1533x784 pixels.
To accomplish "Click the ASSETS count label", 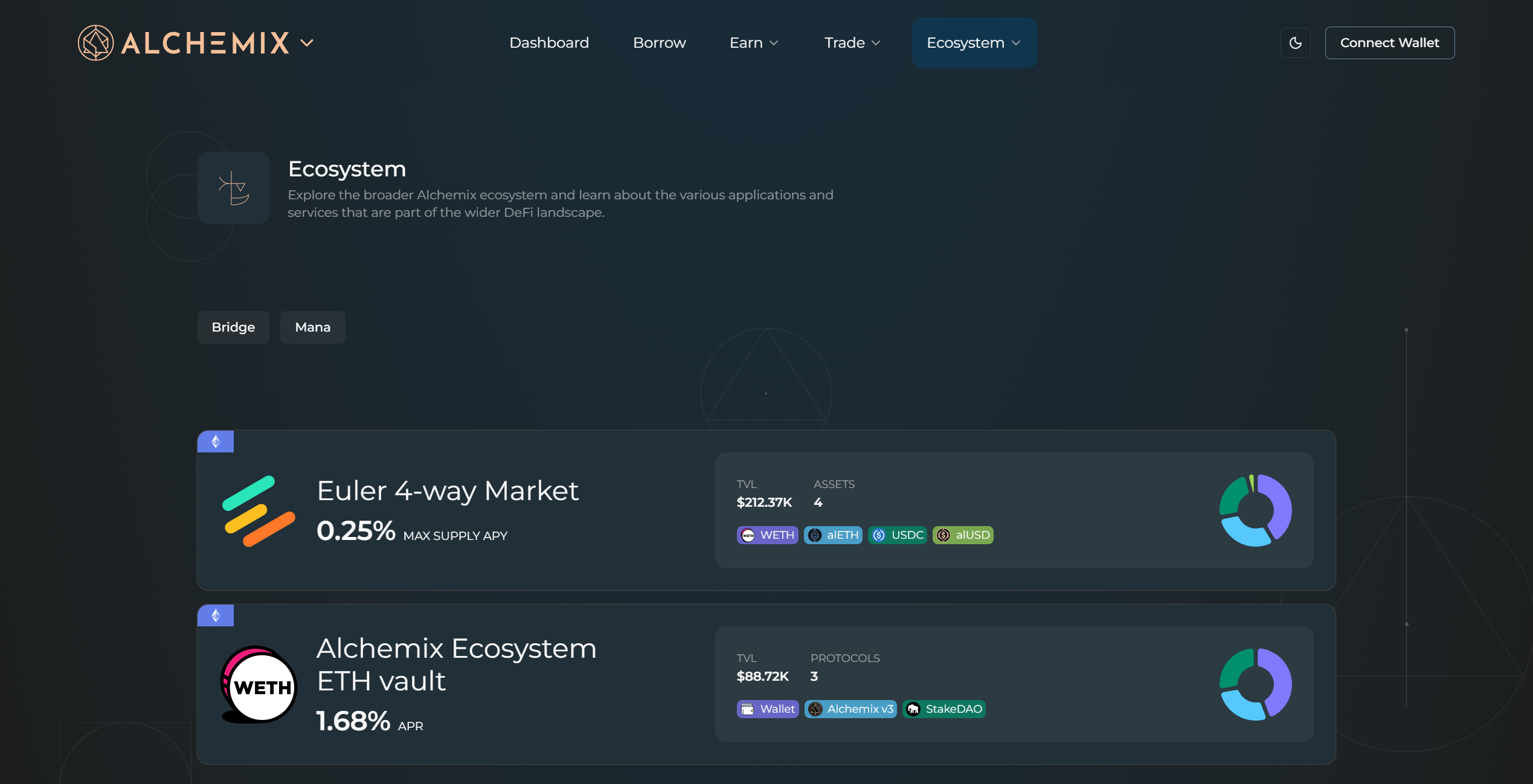I will point(834,484).
